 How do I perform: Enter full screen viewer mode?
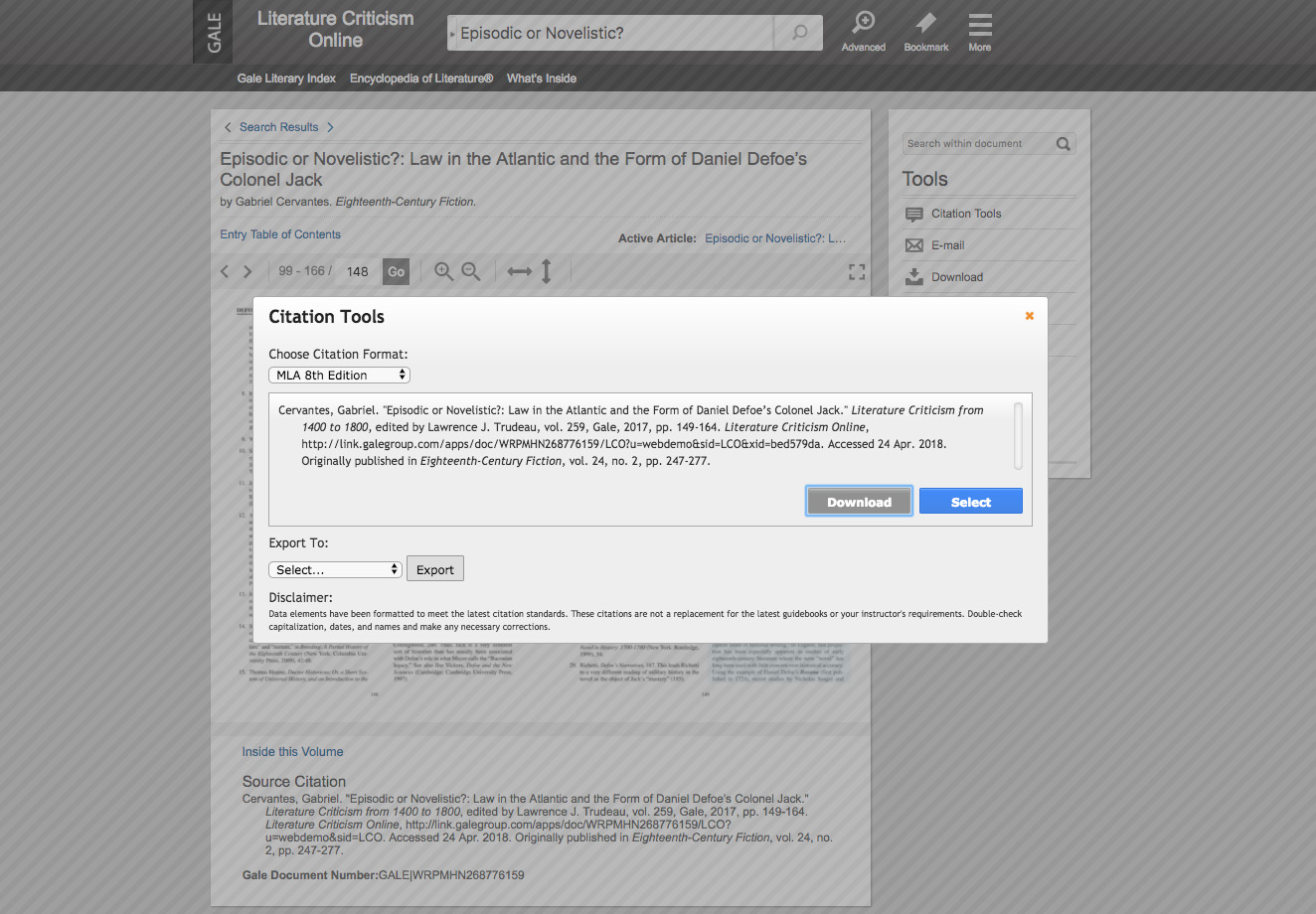tap(857, 271)
